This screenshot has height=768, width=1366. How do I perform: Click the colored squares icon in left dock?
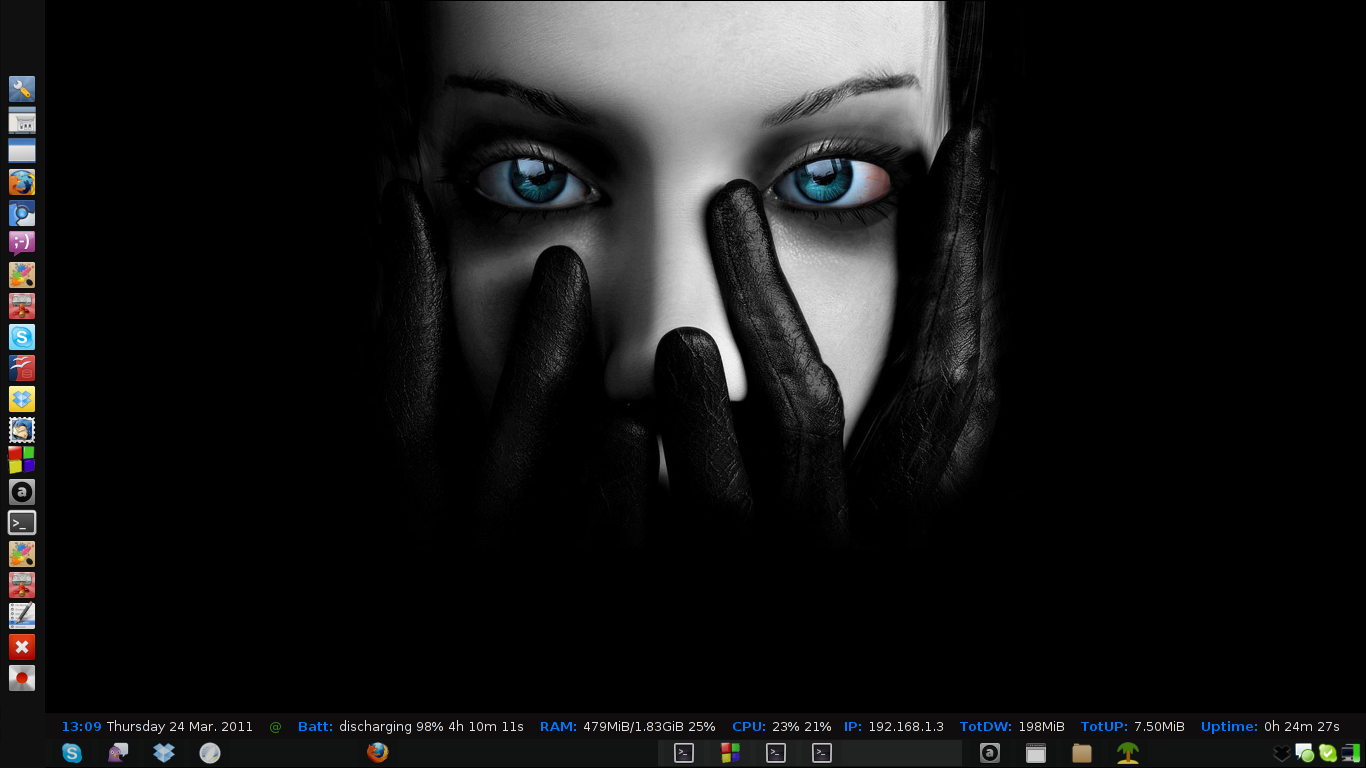pyautogui.click(x=22, y=461)
